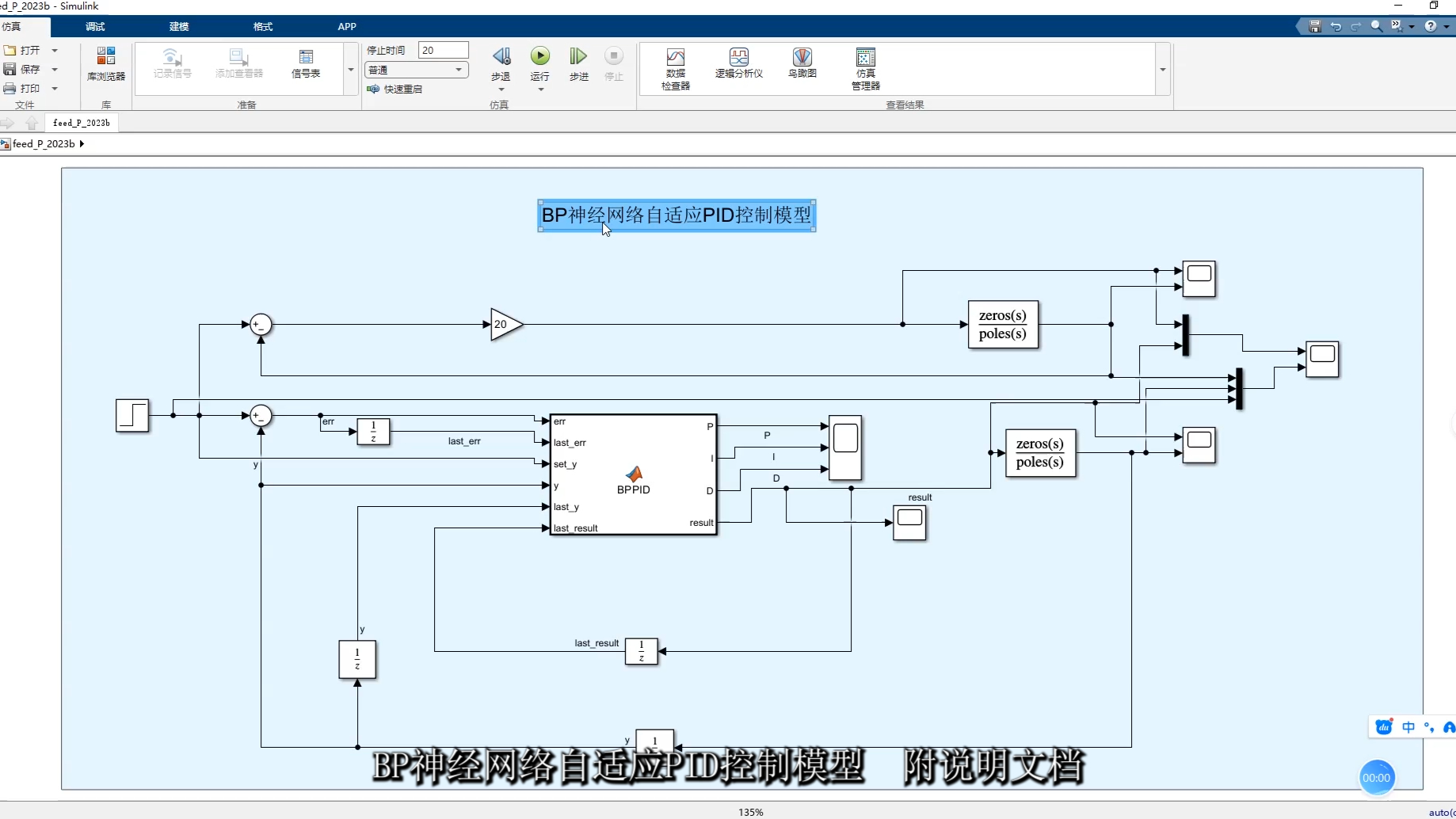Screen dimensions: 1456x819
Task: Select the top right scope block
Action: pyautogui.click(x=1199, y=279)
